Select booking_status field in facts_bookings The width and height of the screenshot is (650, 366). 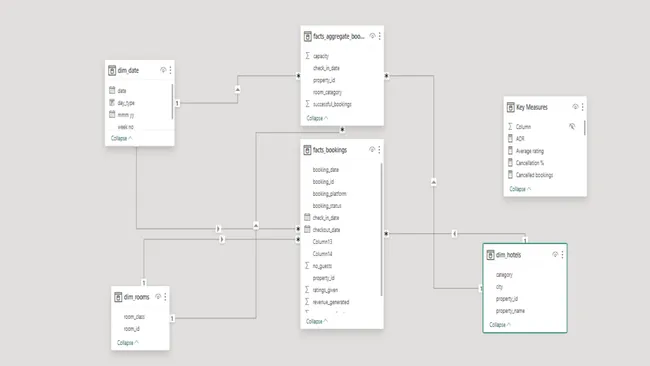click(x=327, y=206)
